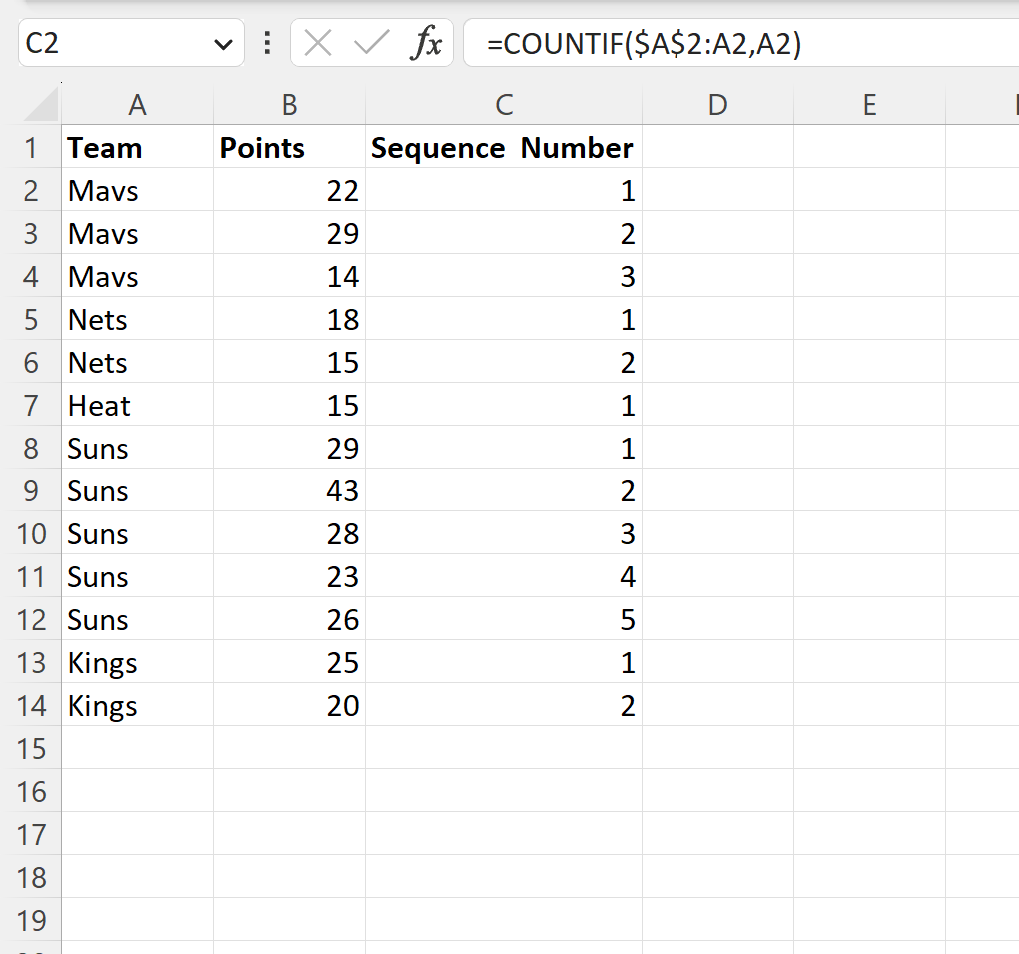Click the Sequence Number header cell
Viewport: 1019px width, 954px height.
click(x=504, y=147)
